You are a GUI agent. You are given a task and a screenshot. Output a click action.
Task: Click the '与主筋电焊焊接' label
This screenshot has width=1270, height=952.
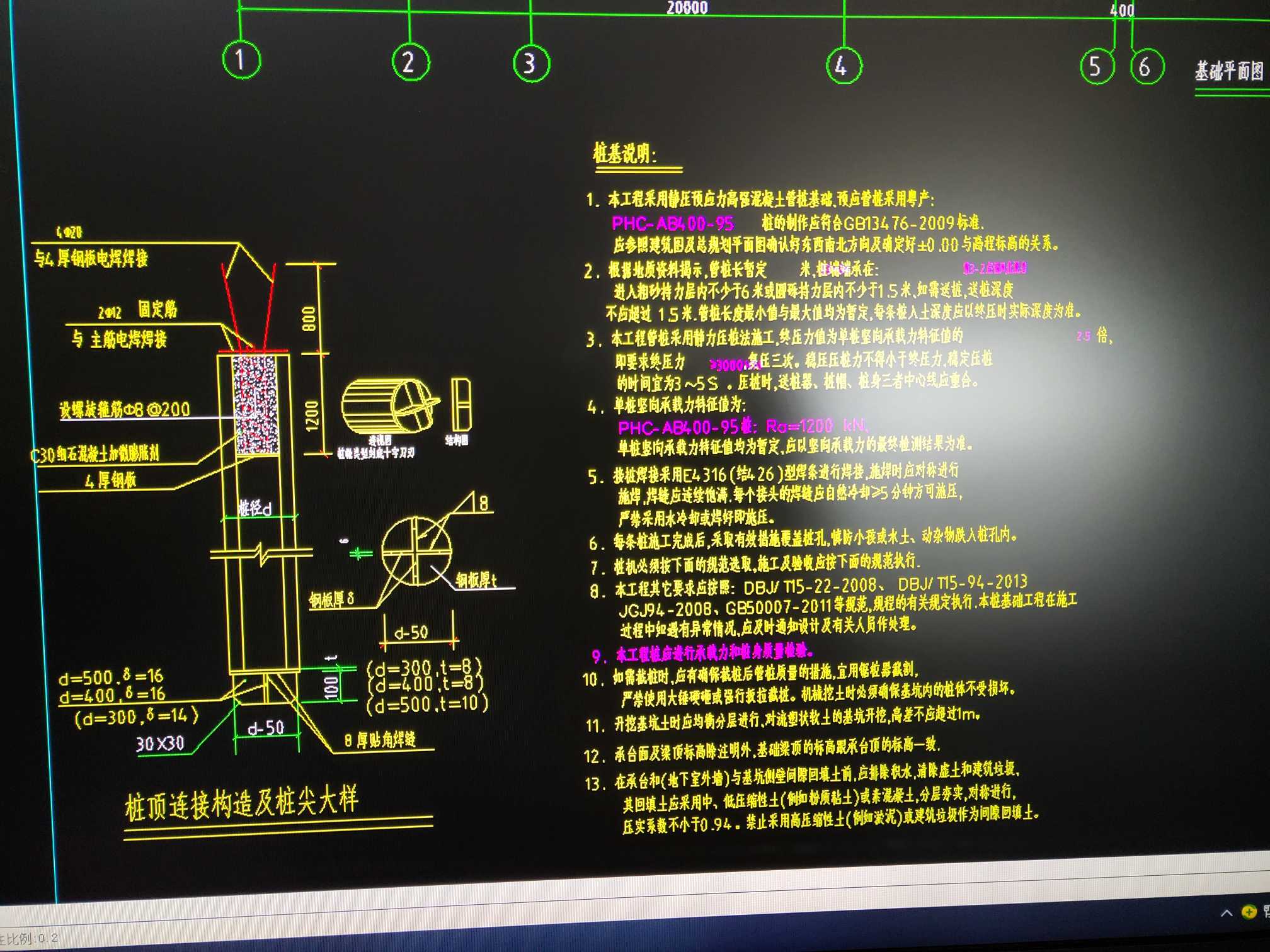[118, 339]
